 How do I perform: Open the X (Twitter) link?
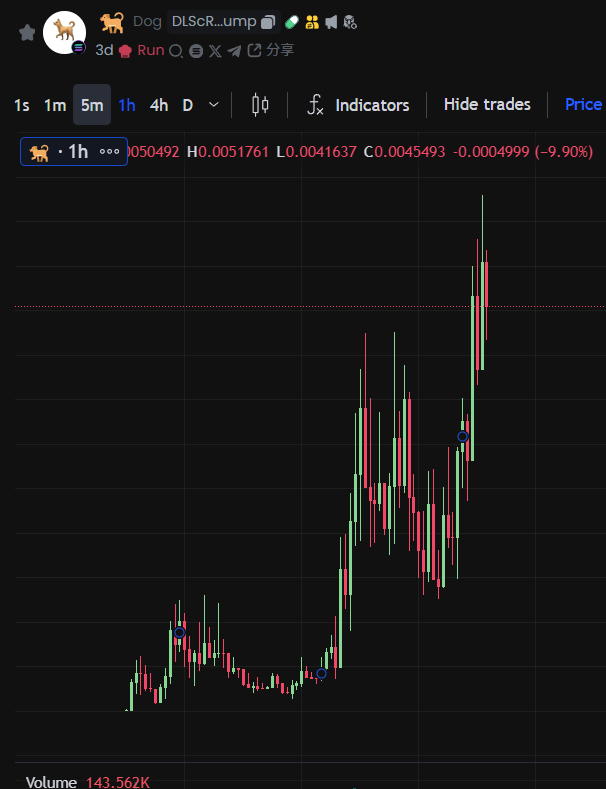[215, 51]
